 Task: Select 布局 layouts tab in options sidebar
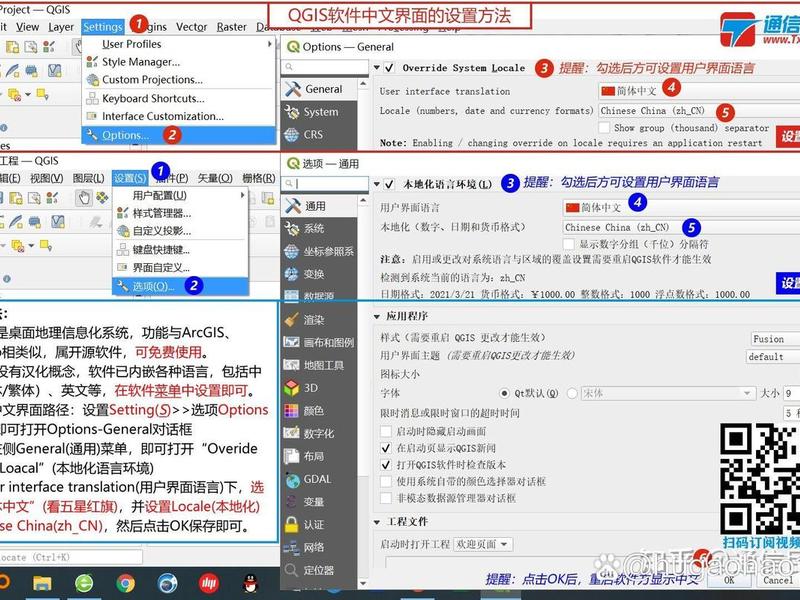click(319, 456)
